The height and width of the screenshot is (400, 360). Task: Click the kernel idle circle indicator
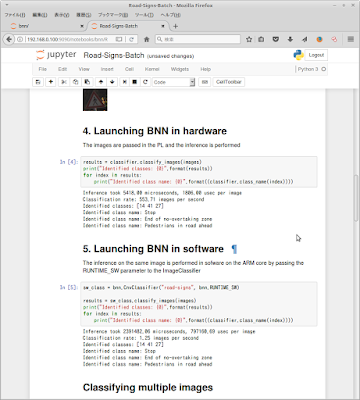coord(323,69)
